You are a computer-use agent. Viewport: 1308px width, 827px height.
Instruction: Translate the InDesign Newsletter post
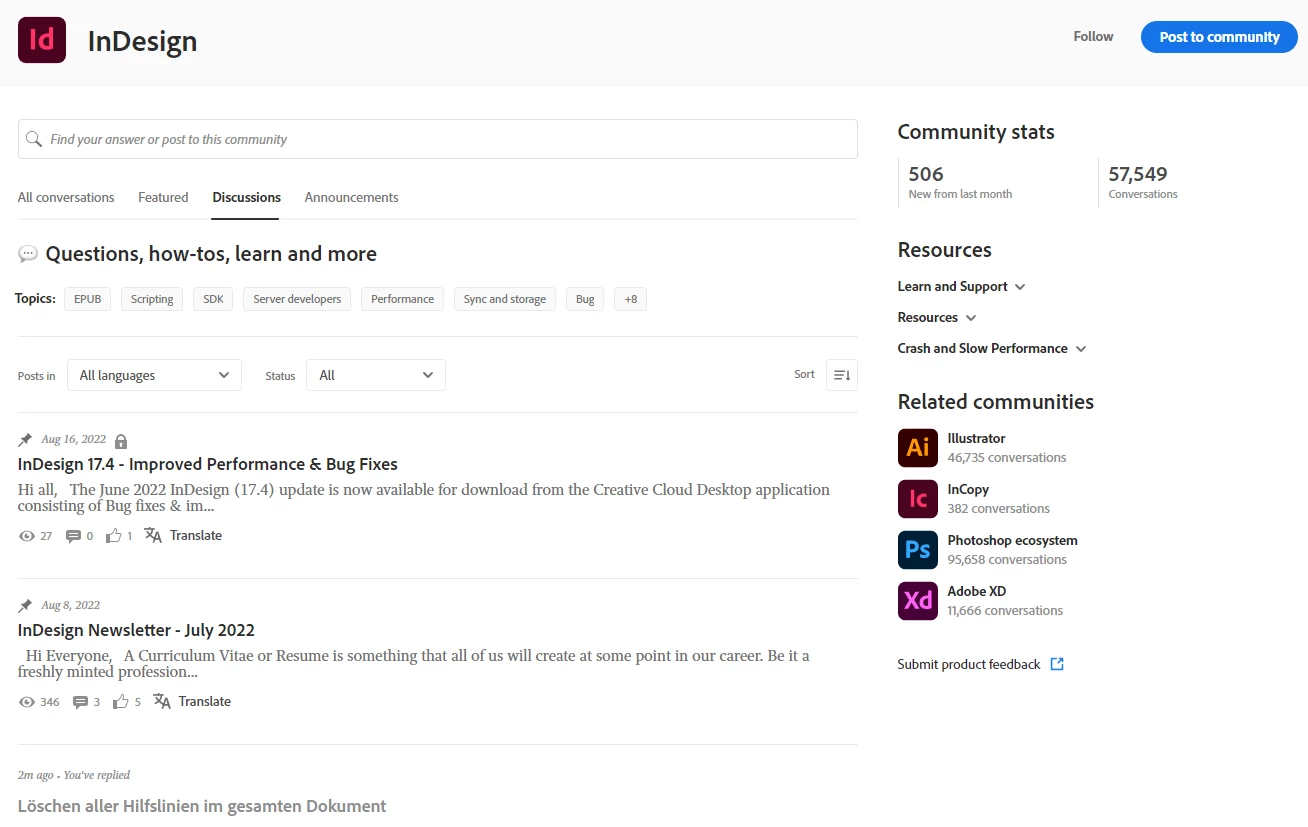coord(204,701)
